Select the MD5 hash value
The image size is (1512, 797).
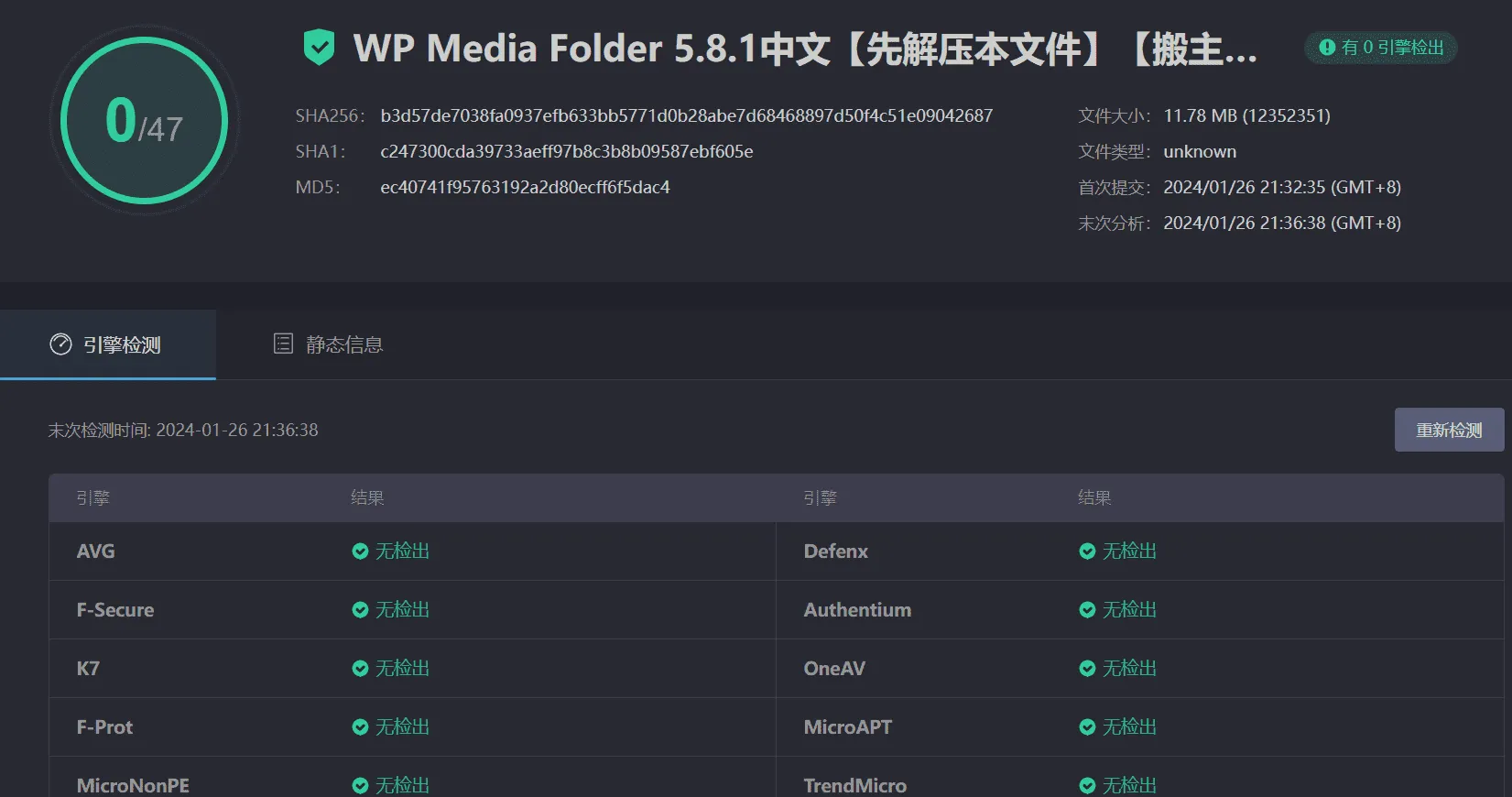coord(526,187)
